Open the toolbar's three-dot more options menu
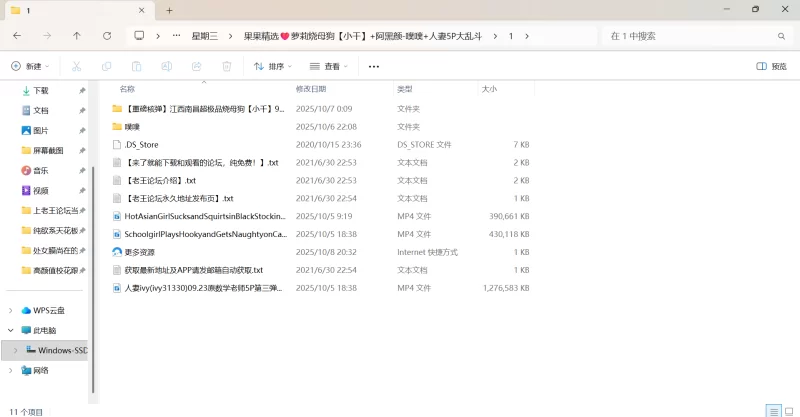Screen dimensions: 800x417 tap(374, 66)
